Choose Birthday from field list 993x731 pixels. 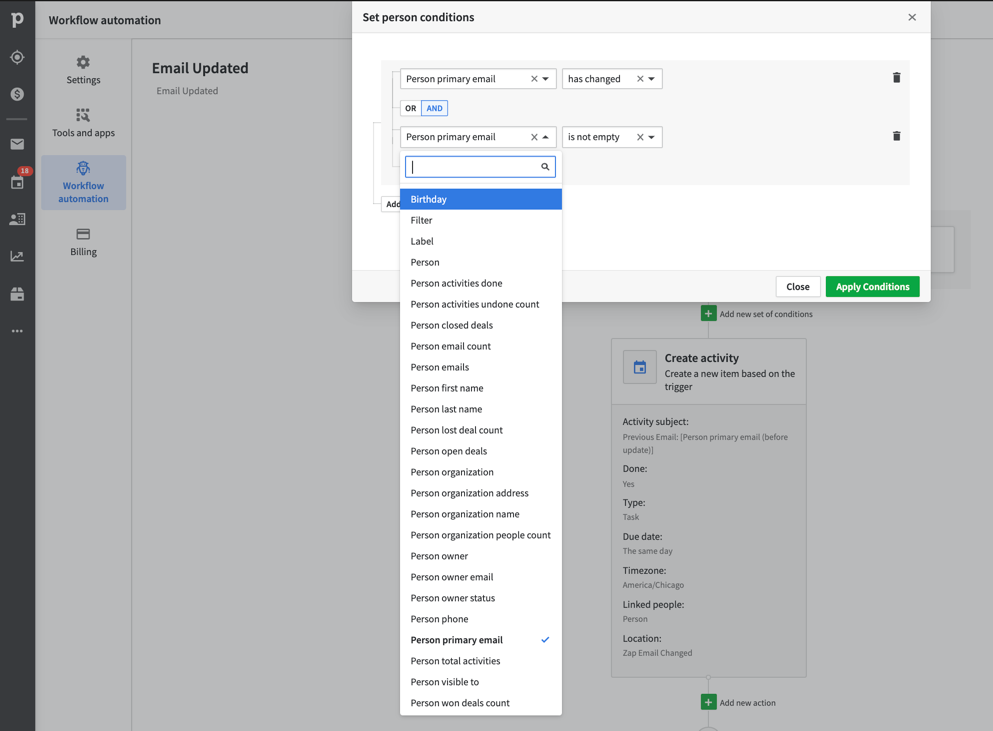click(481, 199)
